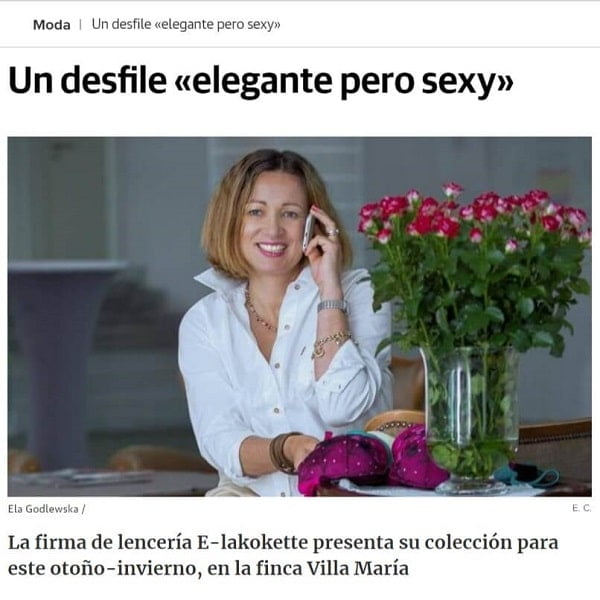Click the word E-lakokette in the subtitle
Viewport: 600px width, 600px height.
[x=253, y=543]
